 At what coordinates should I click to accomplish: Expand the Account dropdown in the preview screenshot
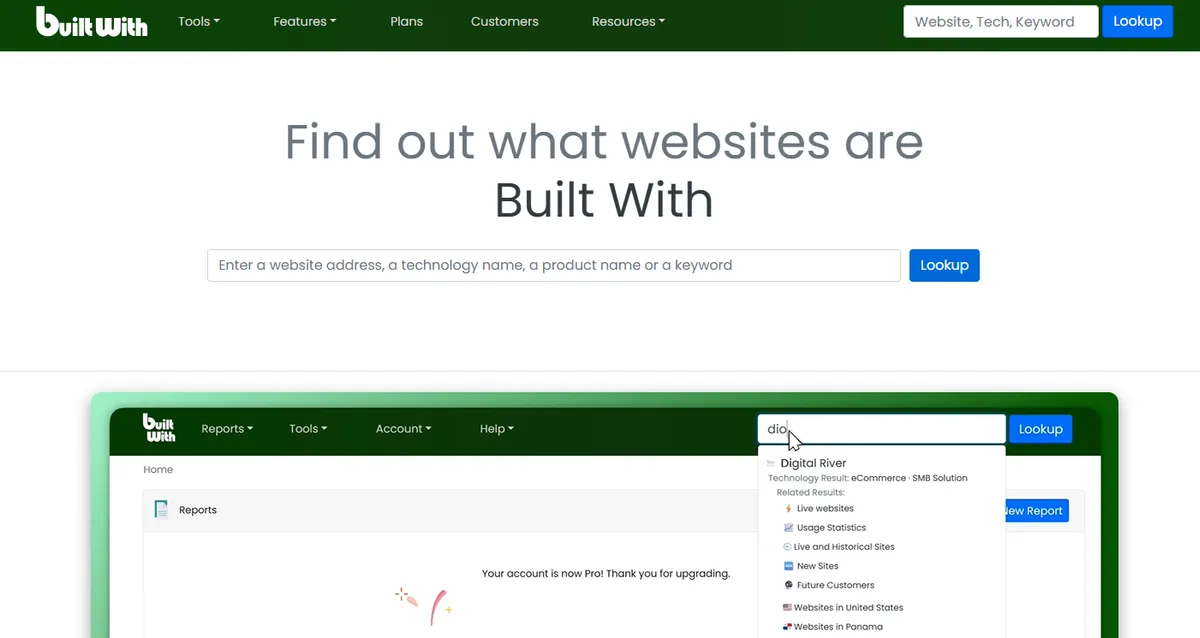tap(404, 429)
